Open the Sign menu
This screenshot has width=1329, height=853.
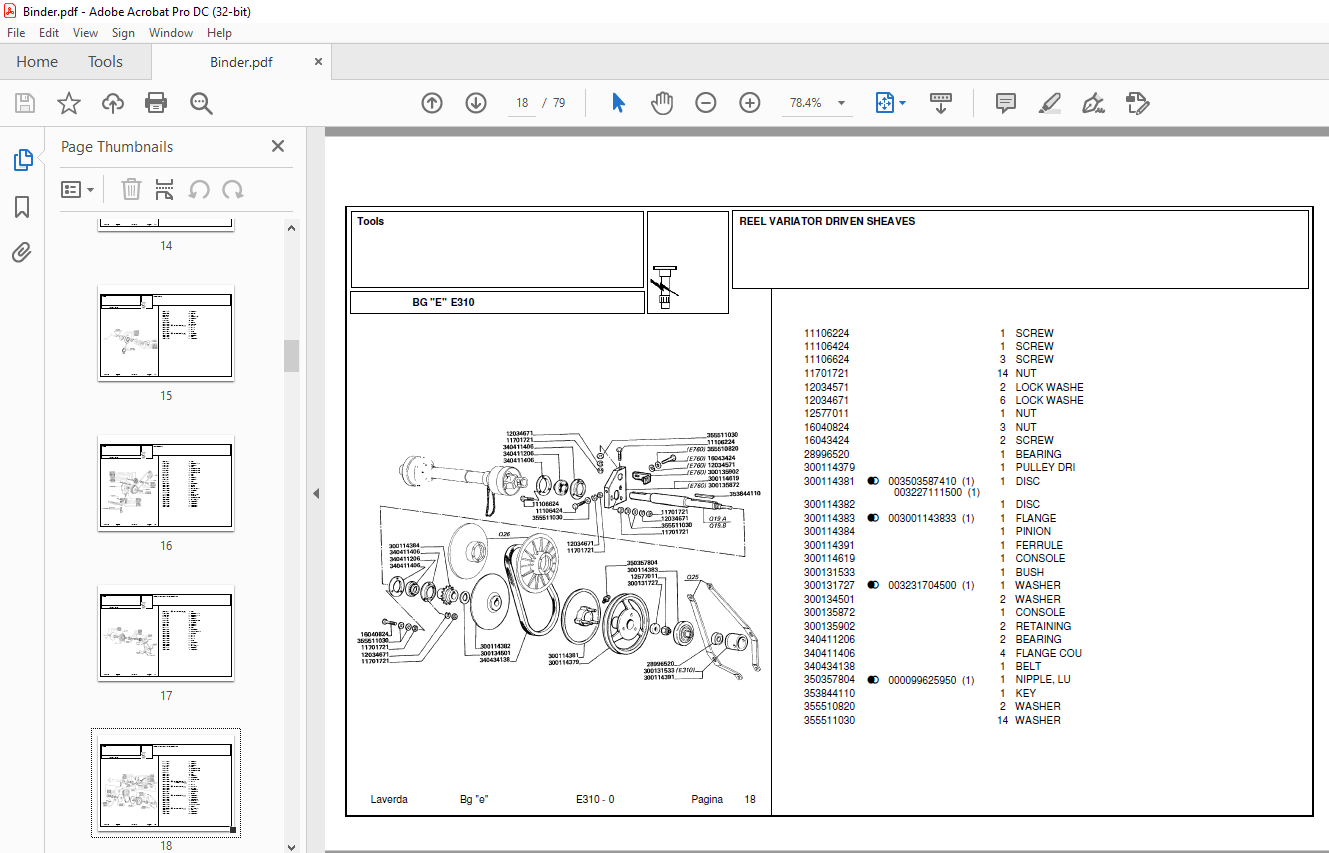click(123, 33)
